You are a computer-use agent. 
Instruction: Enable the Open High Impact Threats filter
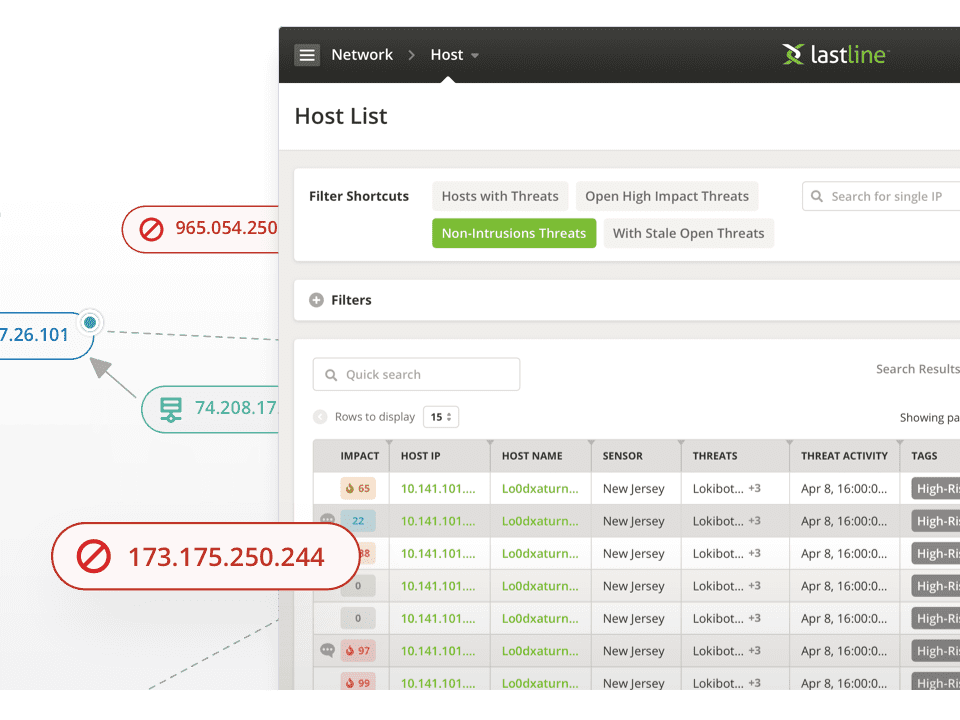[667, 196]
